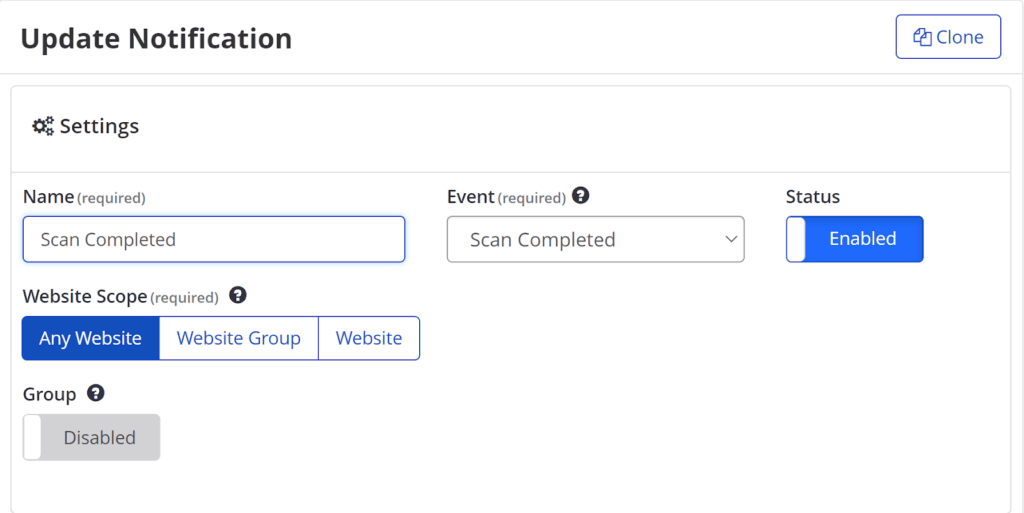1024x513 pixels.
Task: Focus the Name field containing Scan Completed
Action: click(x=213, y=240)
